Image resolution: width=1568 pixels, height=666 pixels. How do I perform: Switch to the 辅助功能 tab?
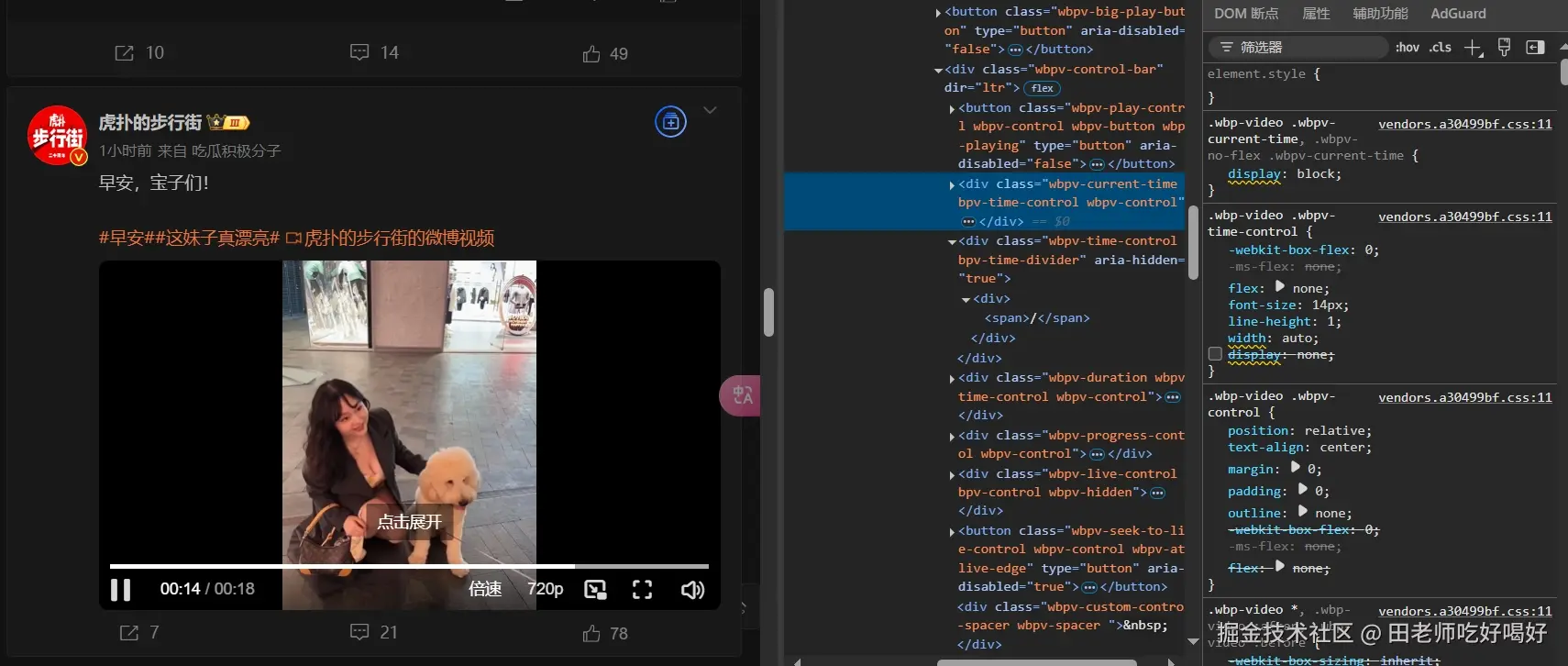1380,14
